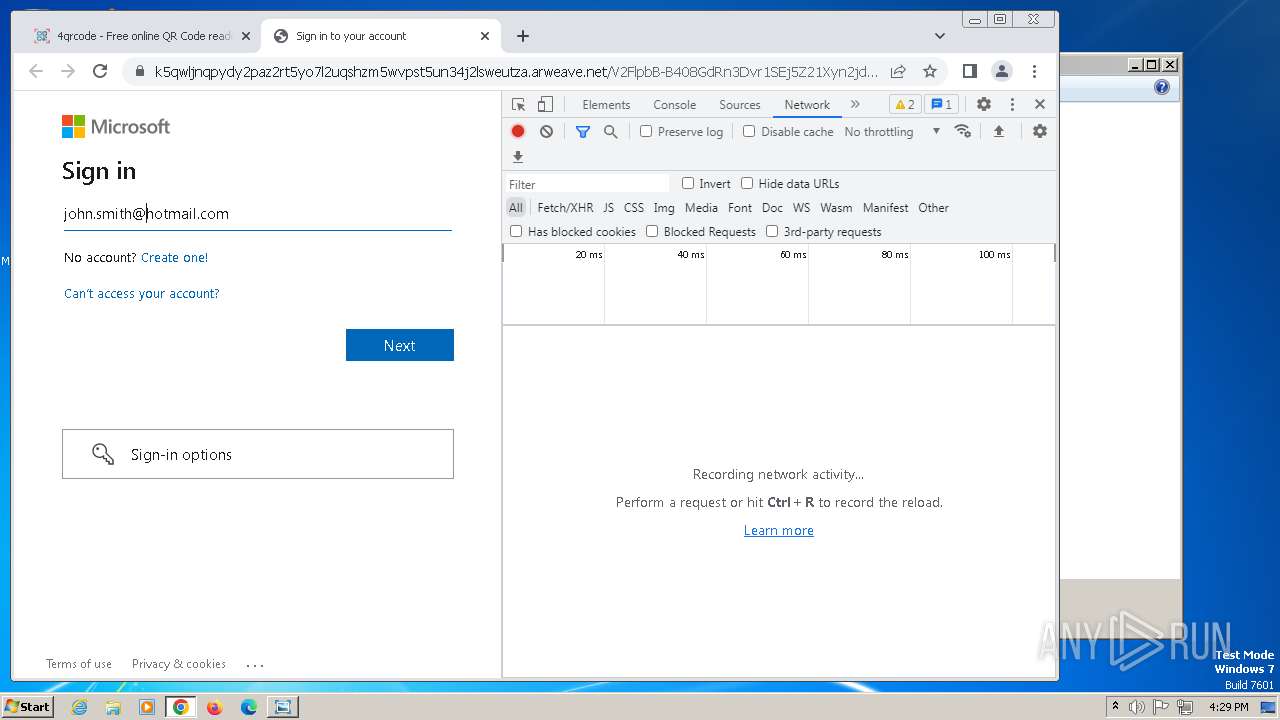Screen dimensions: 1280x720
Task: Enable Disable cache checkbox
Action: coord(749,131)
